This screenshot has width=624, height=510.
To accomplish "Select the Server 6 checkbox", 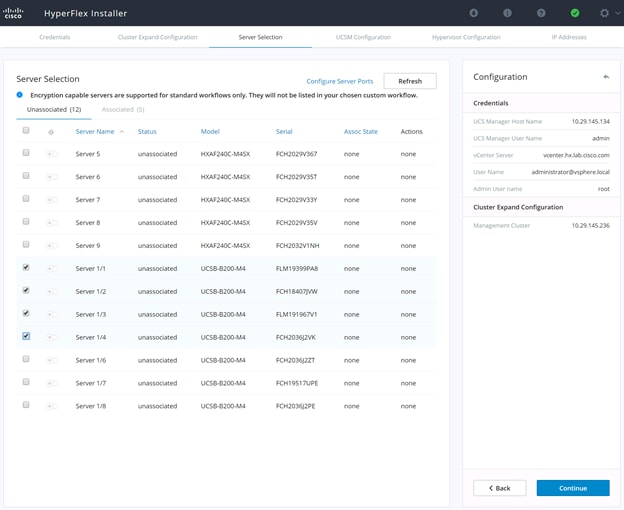I will click(x=26, y=175).
